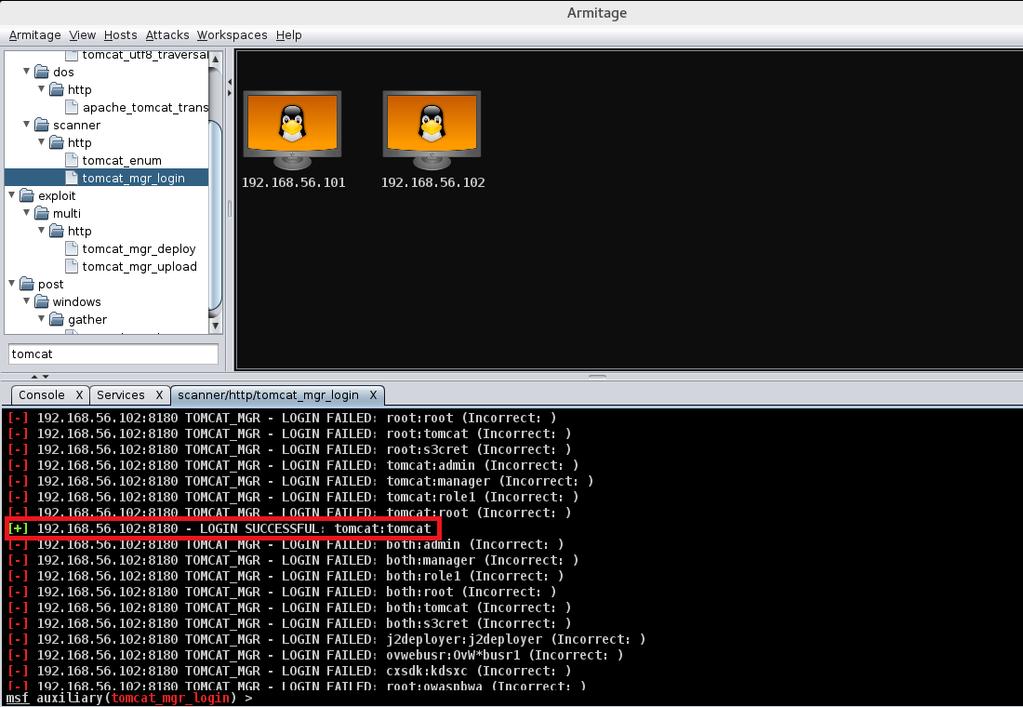Click the module tree vertical scrollbar thumb
This screenshot has width=1023, height=707.
pos(215,215)
